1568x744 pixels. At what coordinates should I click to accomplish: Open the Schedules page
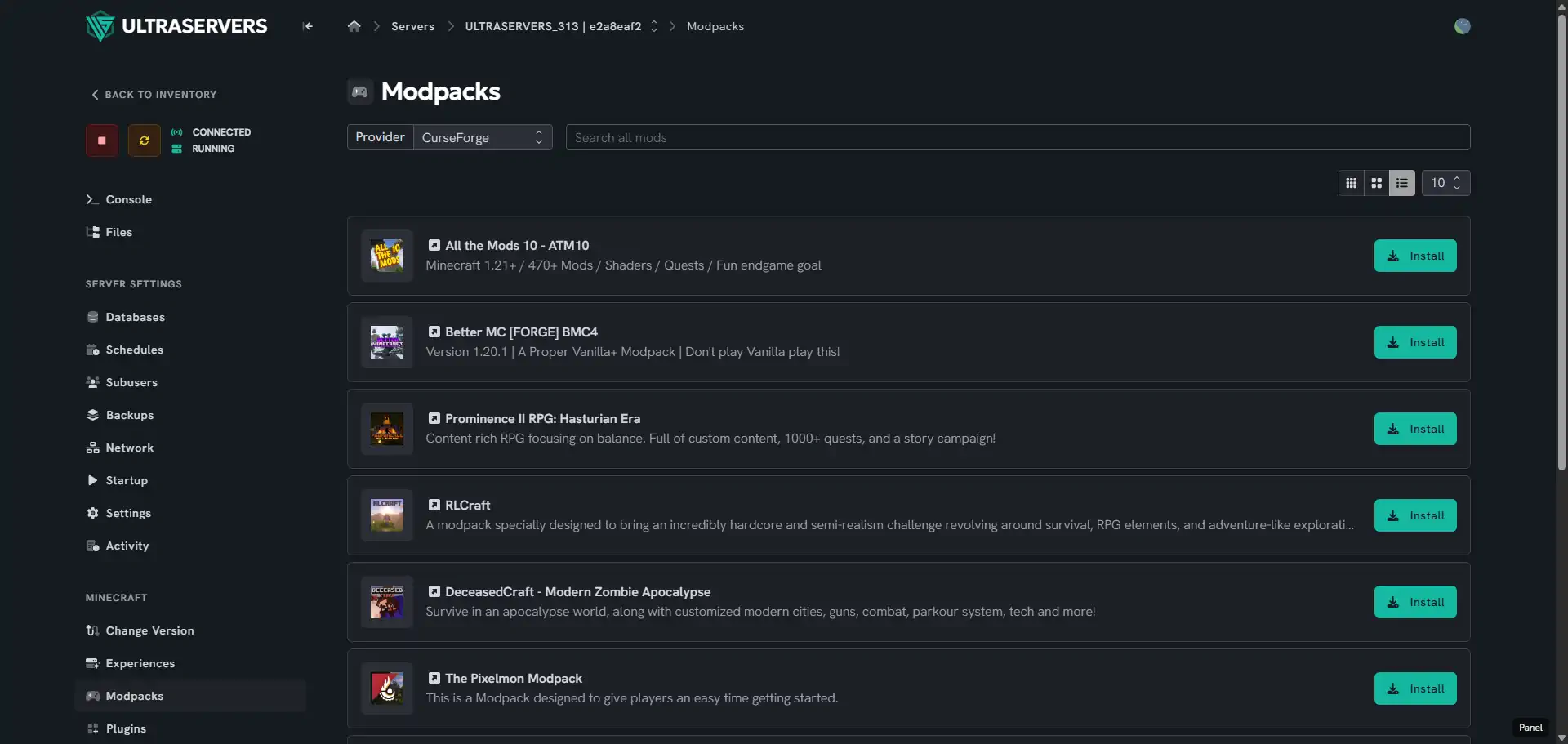(125, 350)
